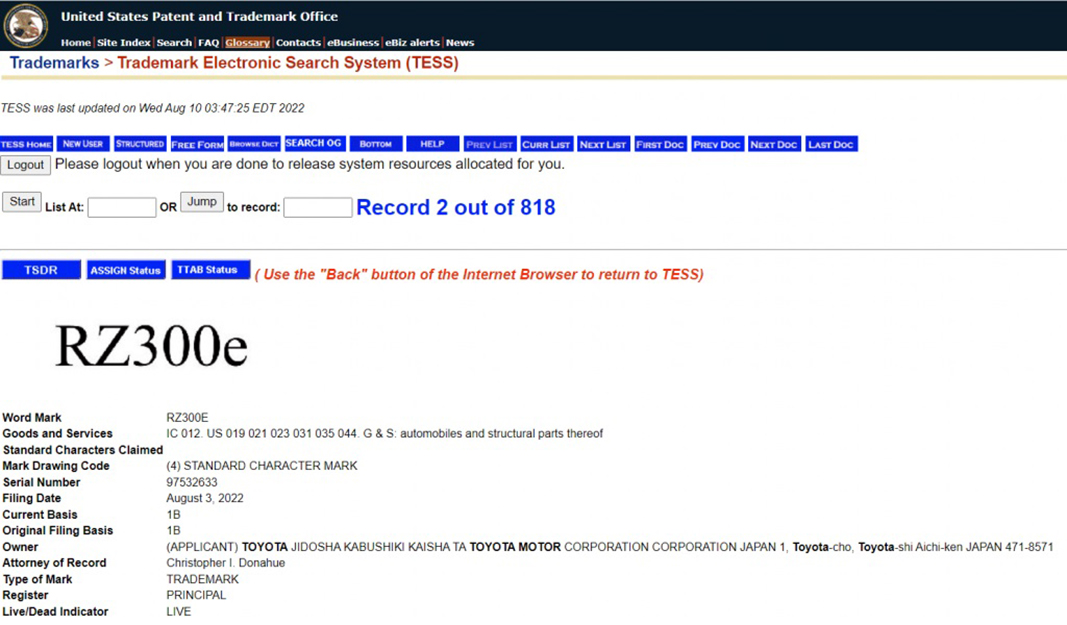Go to Prev Doc button
This screenshot has width=1067, height=625.
point(717,144)
